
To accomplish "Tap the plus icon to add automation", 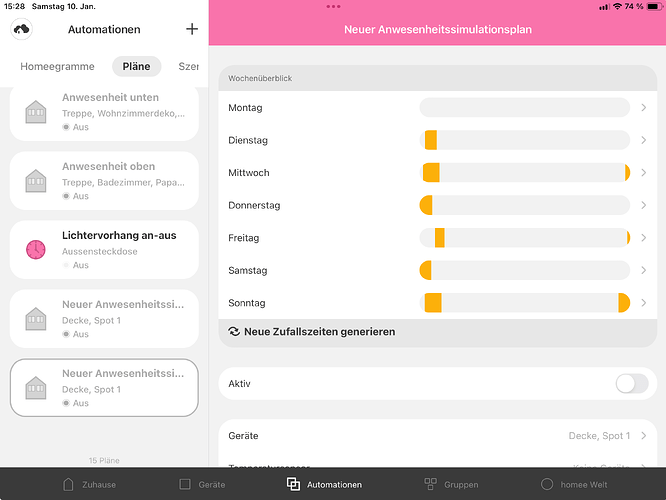I will 192,29.
